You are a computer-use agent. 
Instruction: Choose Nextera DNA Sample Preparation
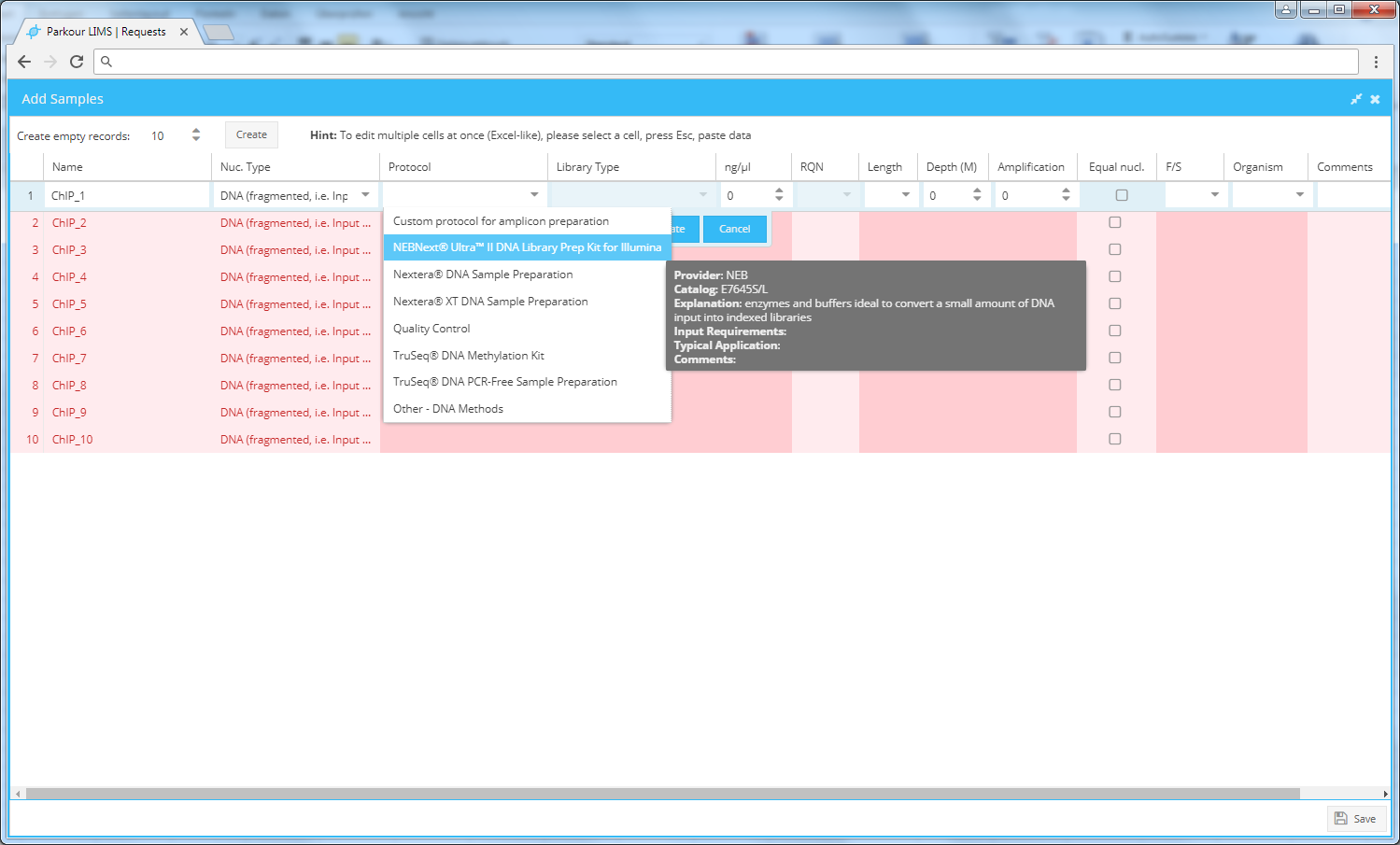pos(527,275)
